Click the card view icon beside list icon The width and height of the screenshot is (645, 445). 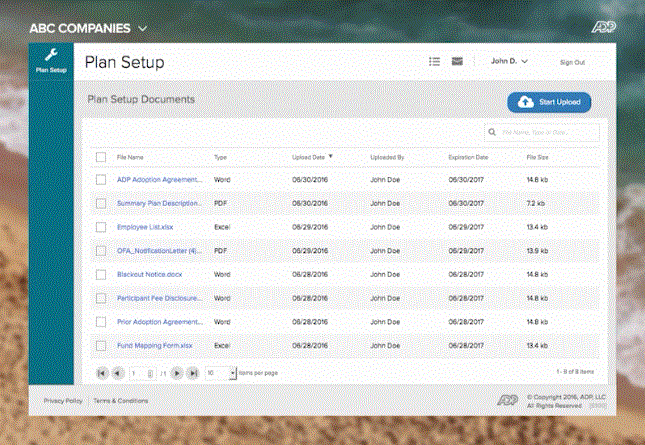[457, 61]
